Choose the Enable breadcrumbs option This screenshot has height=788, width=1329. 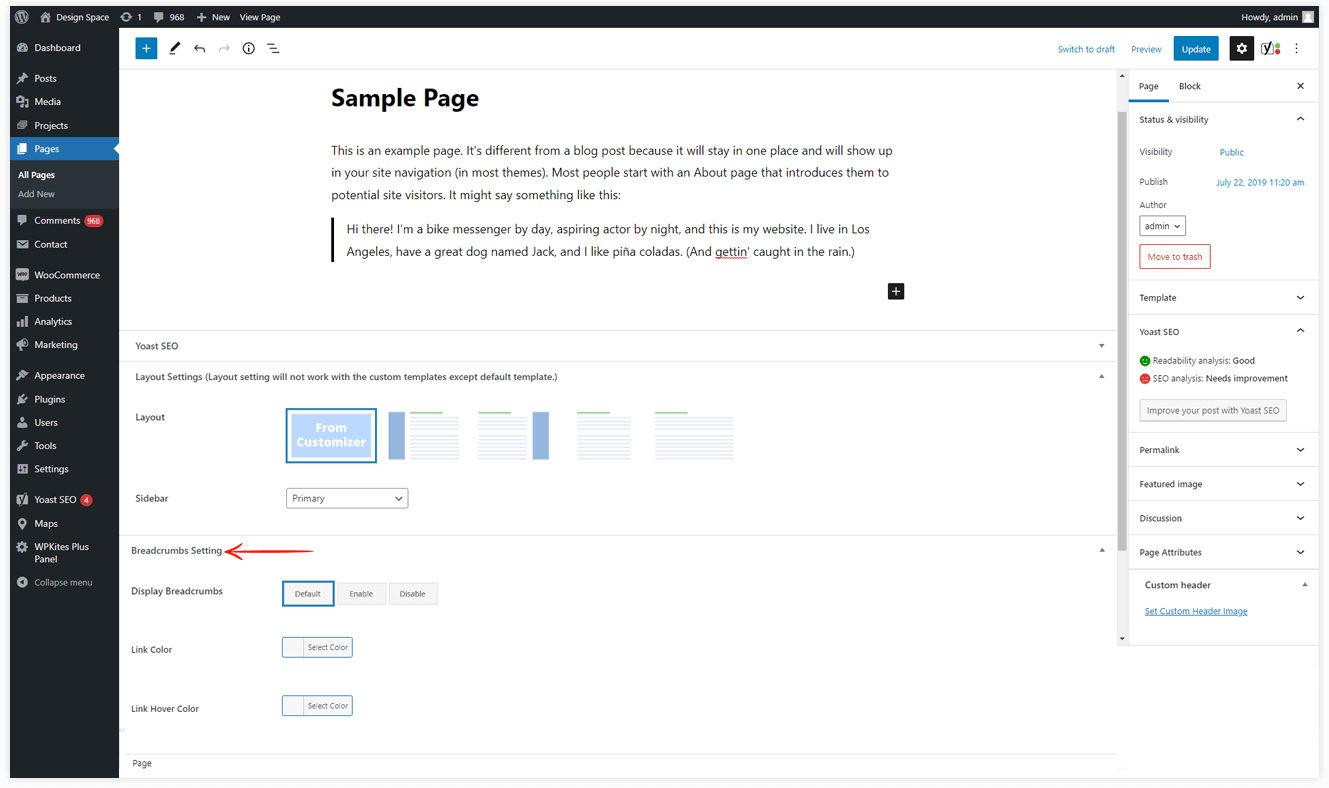tap(361, 594)
